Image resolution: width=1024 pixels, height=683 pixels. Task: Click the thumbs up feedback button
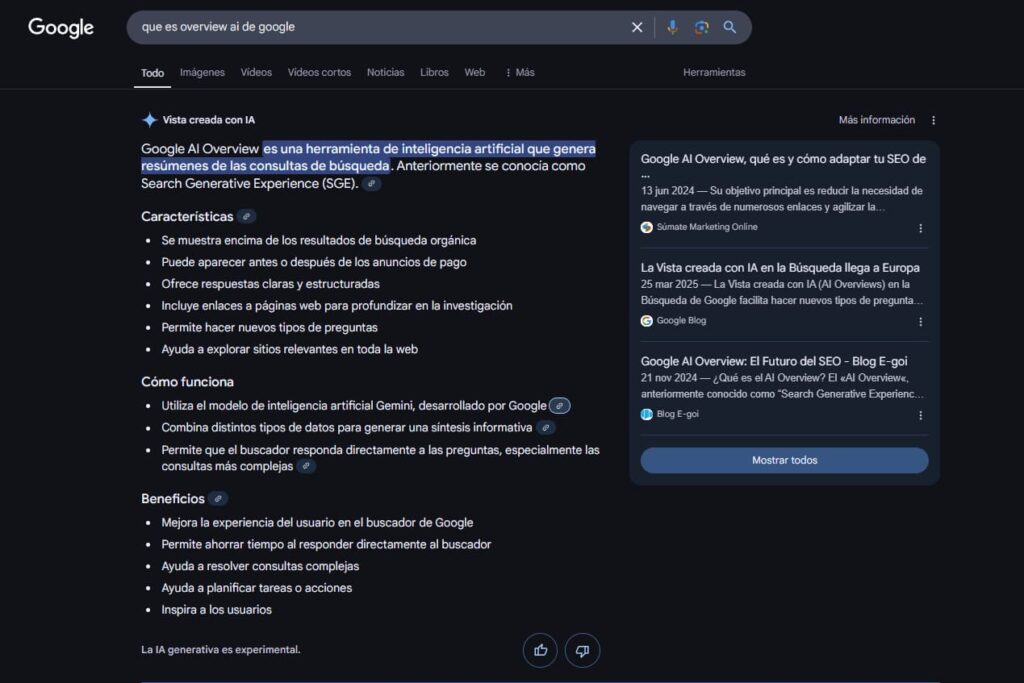pos(540,650)
